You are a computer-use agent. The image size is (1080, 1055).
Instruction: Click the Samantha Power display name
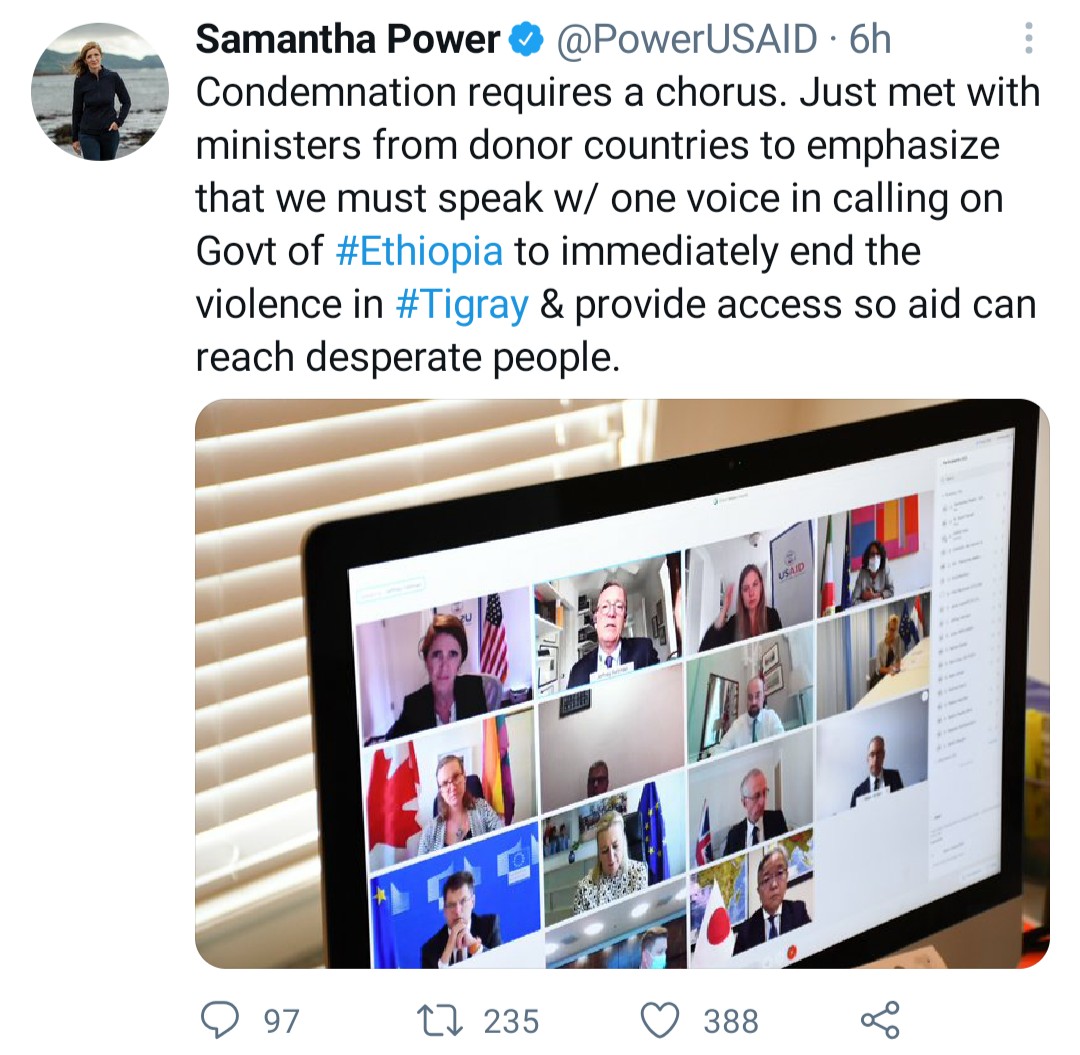click(348, 39)
